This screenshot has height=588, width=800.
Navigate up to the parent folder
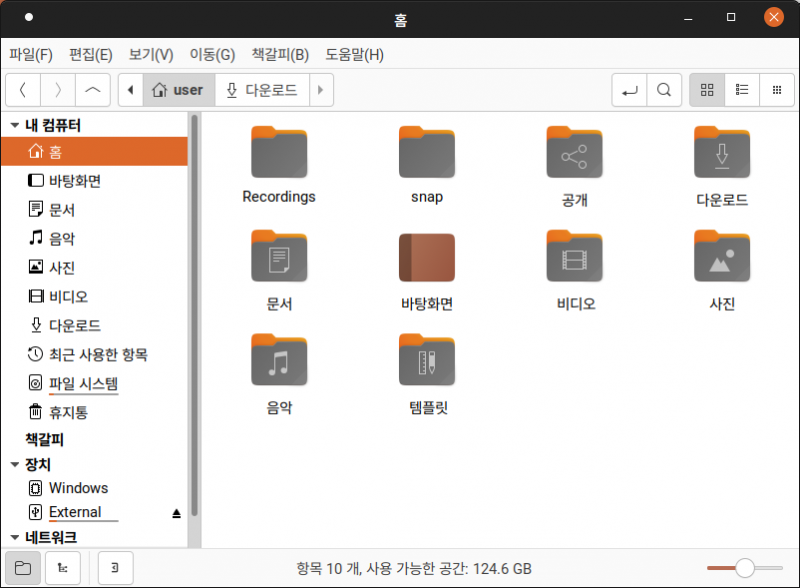[93, 89]
